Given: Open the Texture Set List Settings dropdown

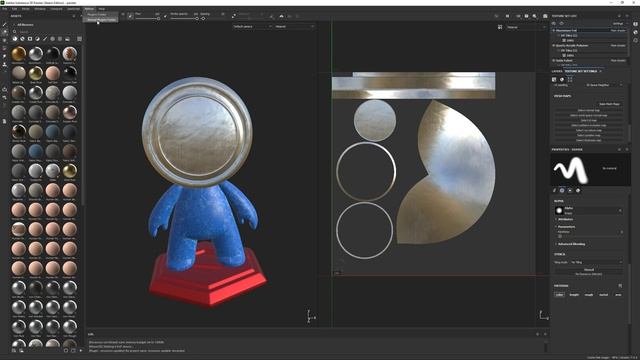Looking at the screenshot, I should coord(619,24).
